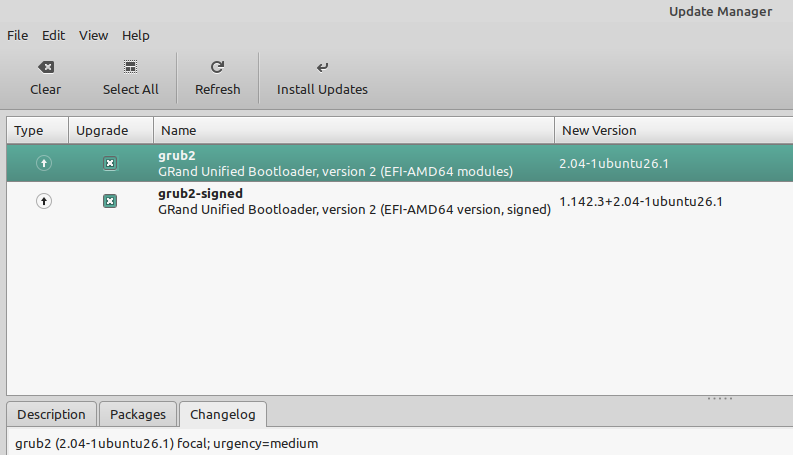
Task: Sort updates by the Name column header
Action: click(354, 130)
